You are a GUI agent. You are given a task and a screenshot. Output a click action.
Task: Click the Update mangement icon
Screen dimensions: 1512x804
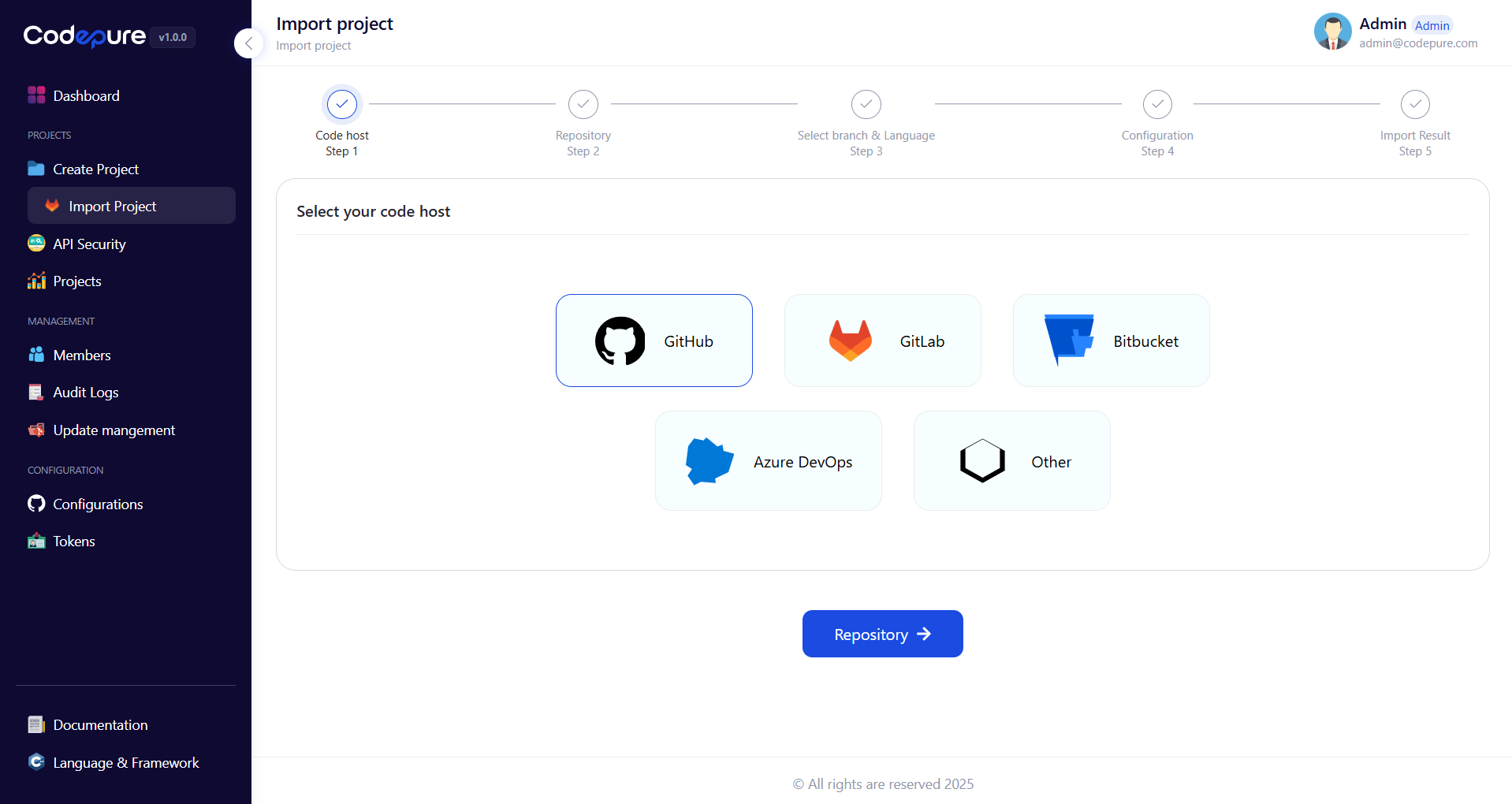[36, 430]
